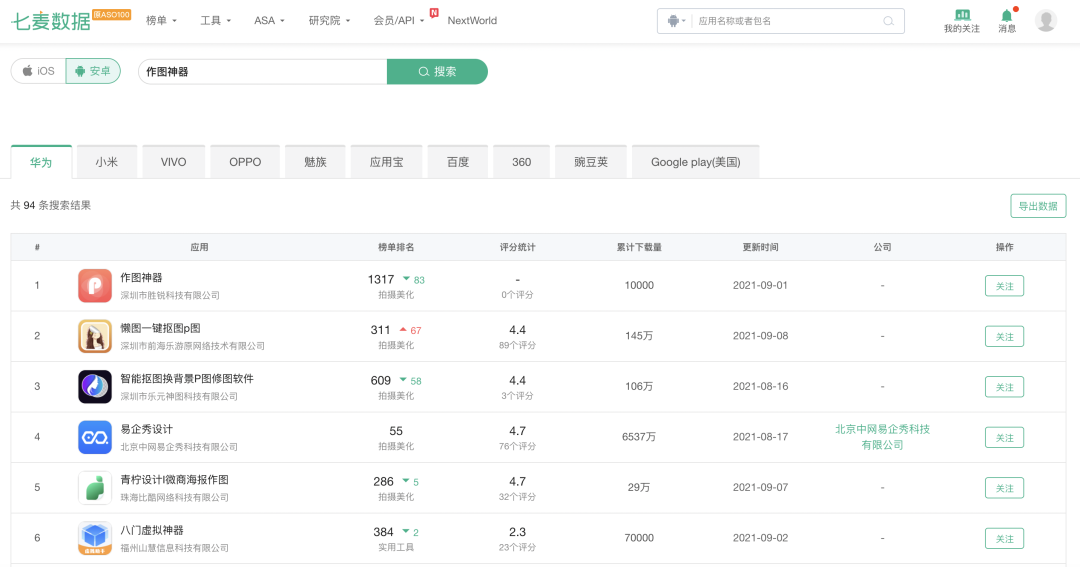Viewport: 1080px width, 567px height.
Task: Click the 6537万 download count
Action: tap(639, 437)
